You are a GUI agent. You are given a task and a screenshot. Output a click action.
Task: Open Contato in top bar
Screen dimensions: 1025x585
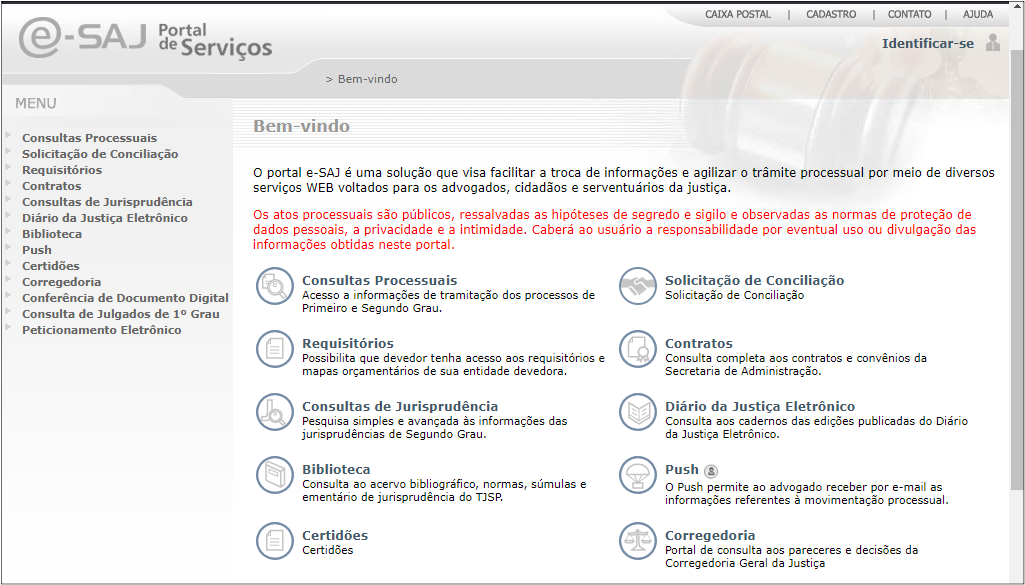909,14
